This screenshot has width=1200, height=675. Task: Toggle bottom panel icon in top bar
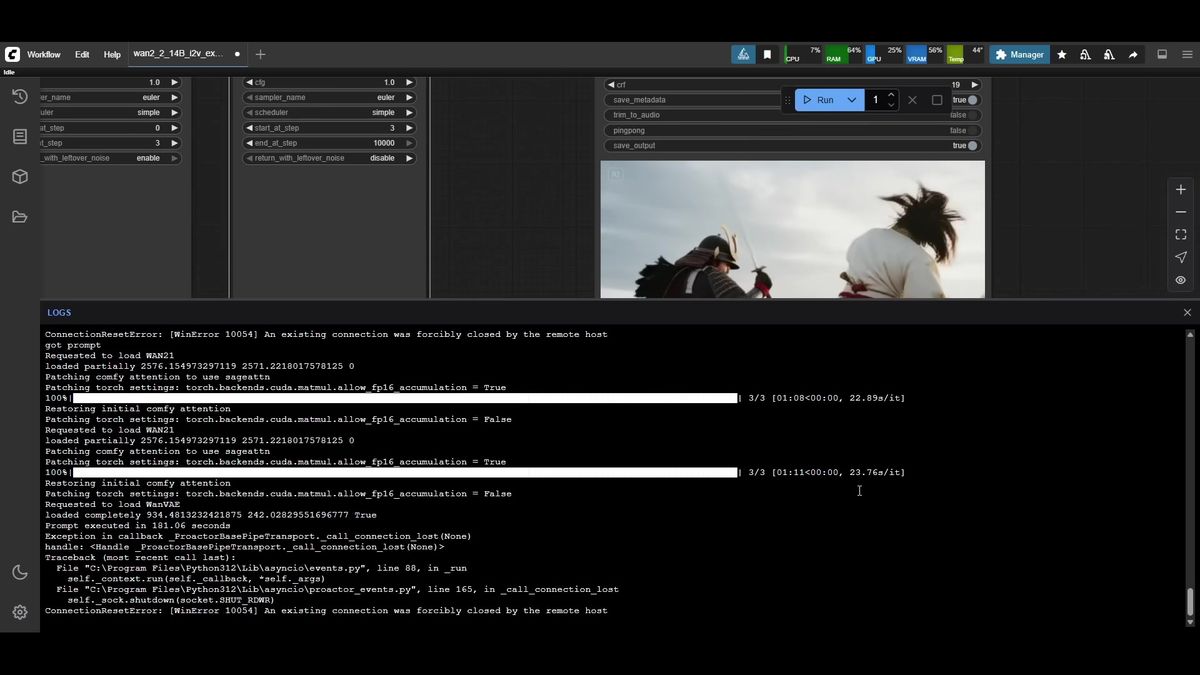(1162, 55)
